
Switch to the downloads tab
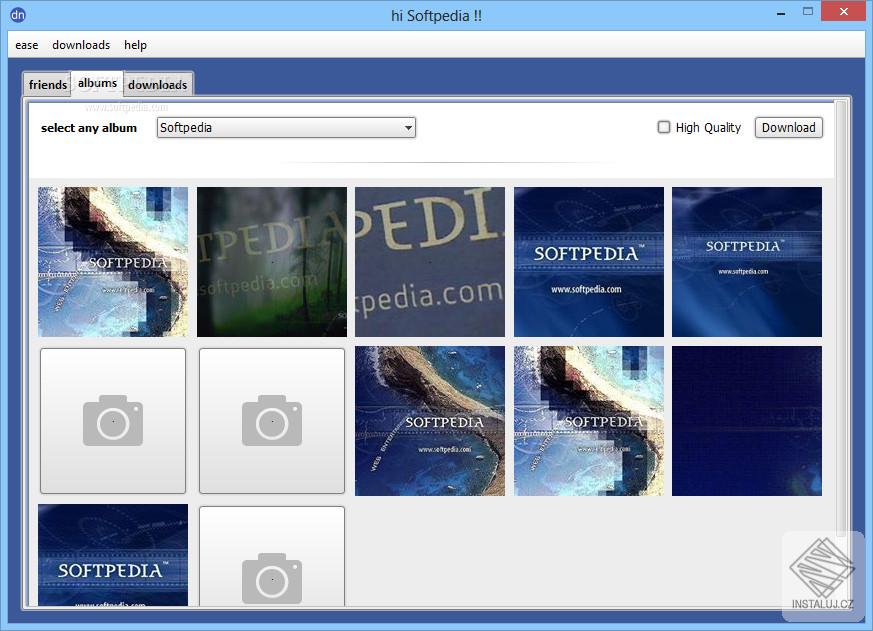158,85
